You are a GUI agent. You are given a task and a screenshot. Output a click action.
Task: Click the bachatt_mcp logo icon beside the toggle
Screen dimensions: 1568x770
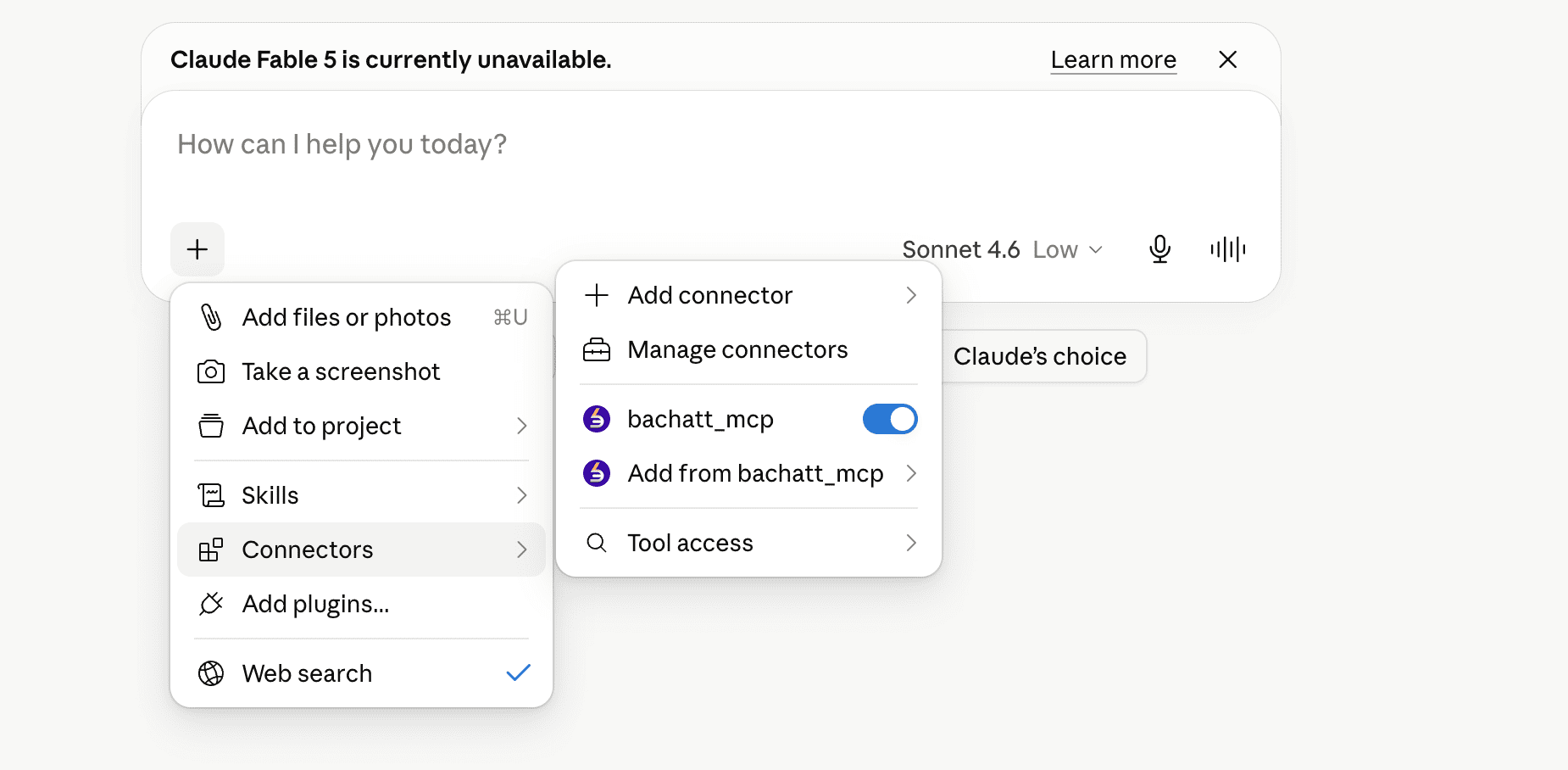(x=597, y=419)
